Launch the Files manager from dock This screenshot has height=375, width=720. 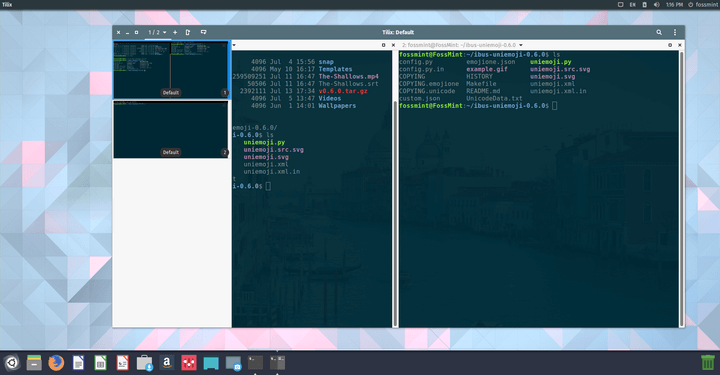[34, 363]
